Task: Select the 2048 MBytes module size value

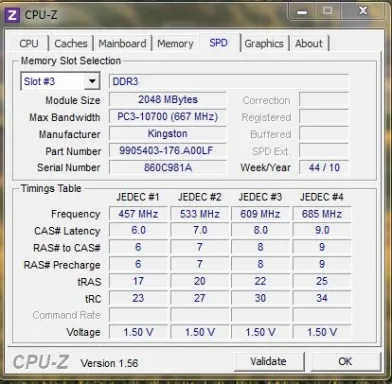Action: point(168,100)
